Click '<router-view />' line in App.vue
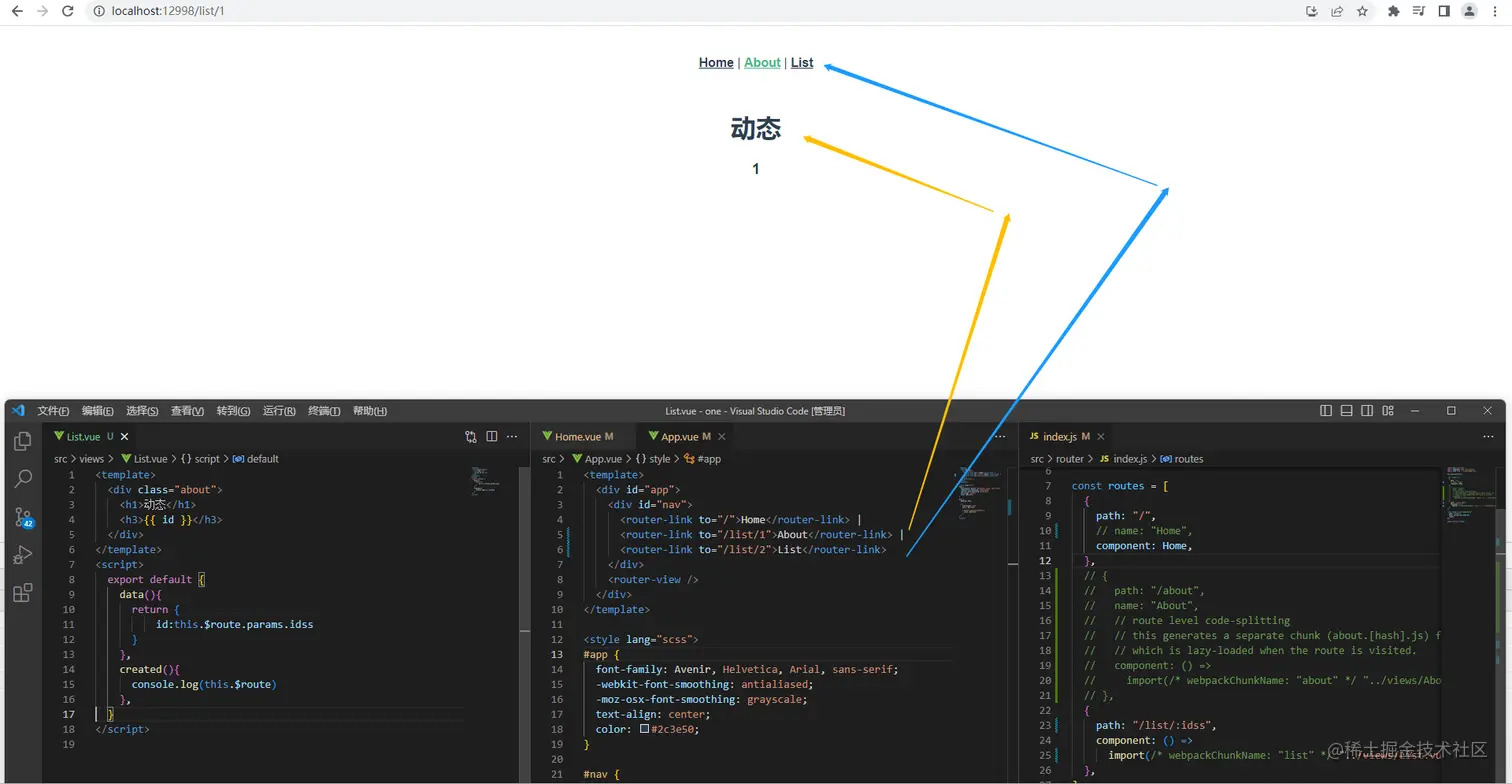Image resolution: width=1512 pixels, height=784 pixels. pos(653,580)
